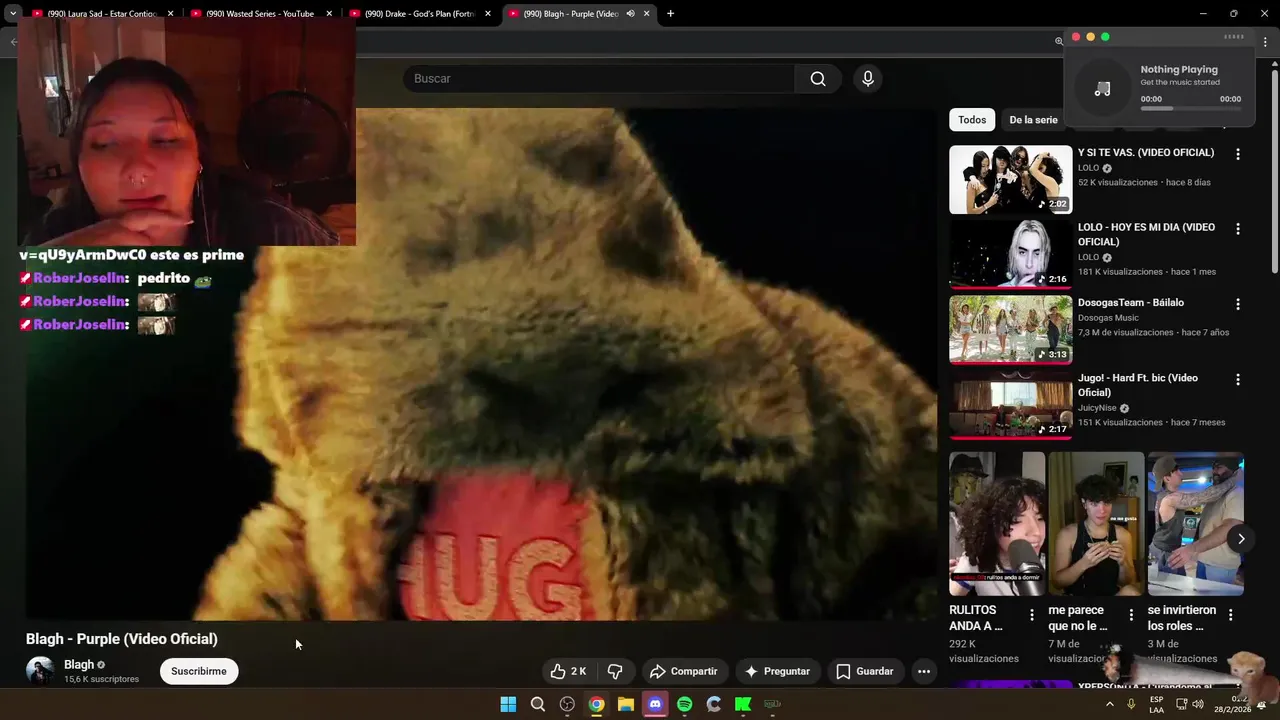Screen dimensions: 1280x720
Task: Open LOLO channel under Y SI TE VAS
Action: click(1088, 168)
